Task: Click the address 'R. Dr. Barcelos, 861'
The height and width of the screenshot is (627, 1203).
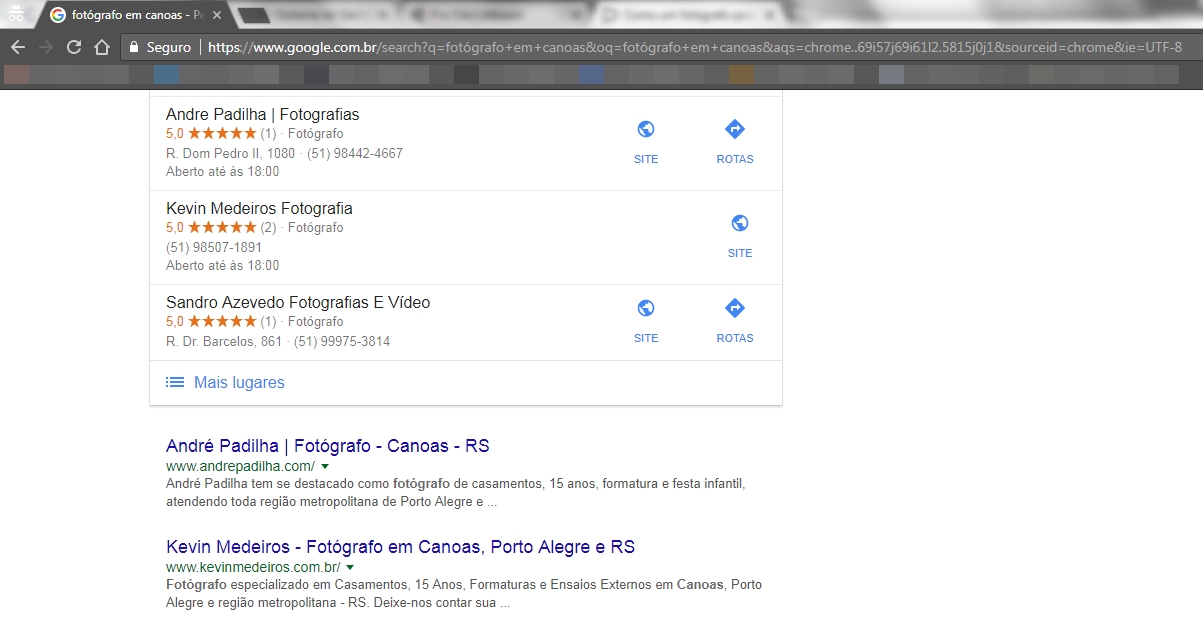Action: point(224,342)
